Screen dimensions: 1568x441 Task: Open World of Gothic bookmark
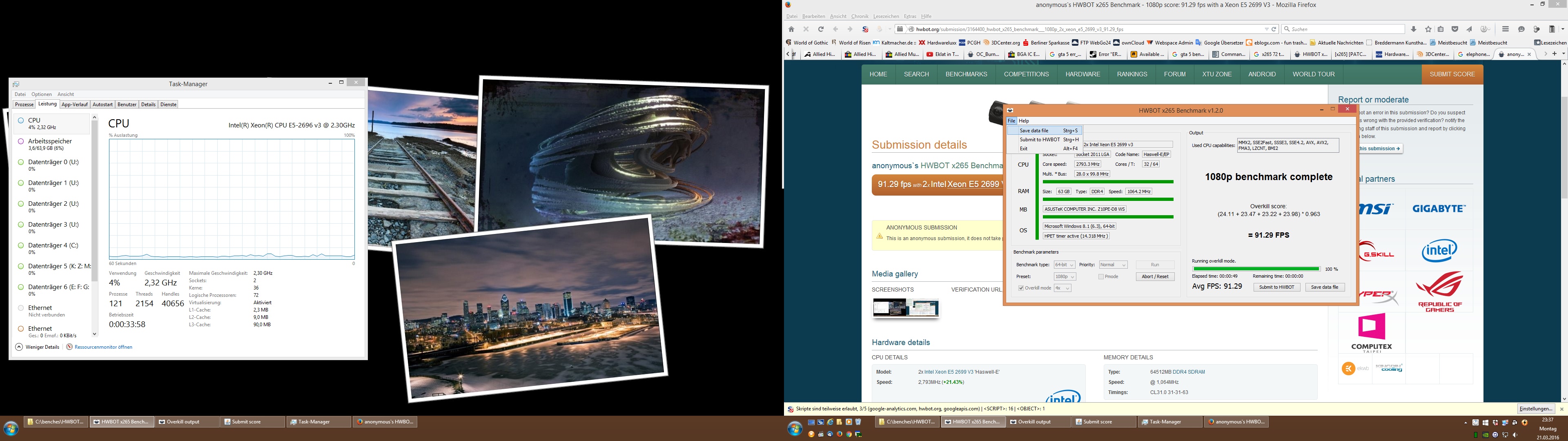coord(807,42)
